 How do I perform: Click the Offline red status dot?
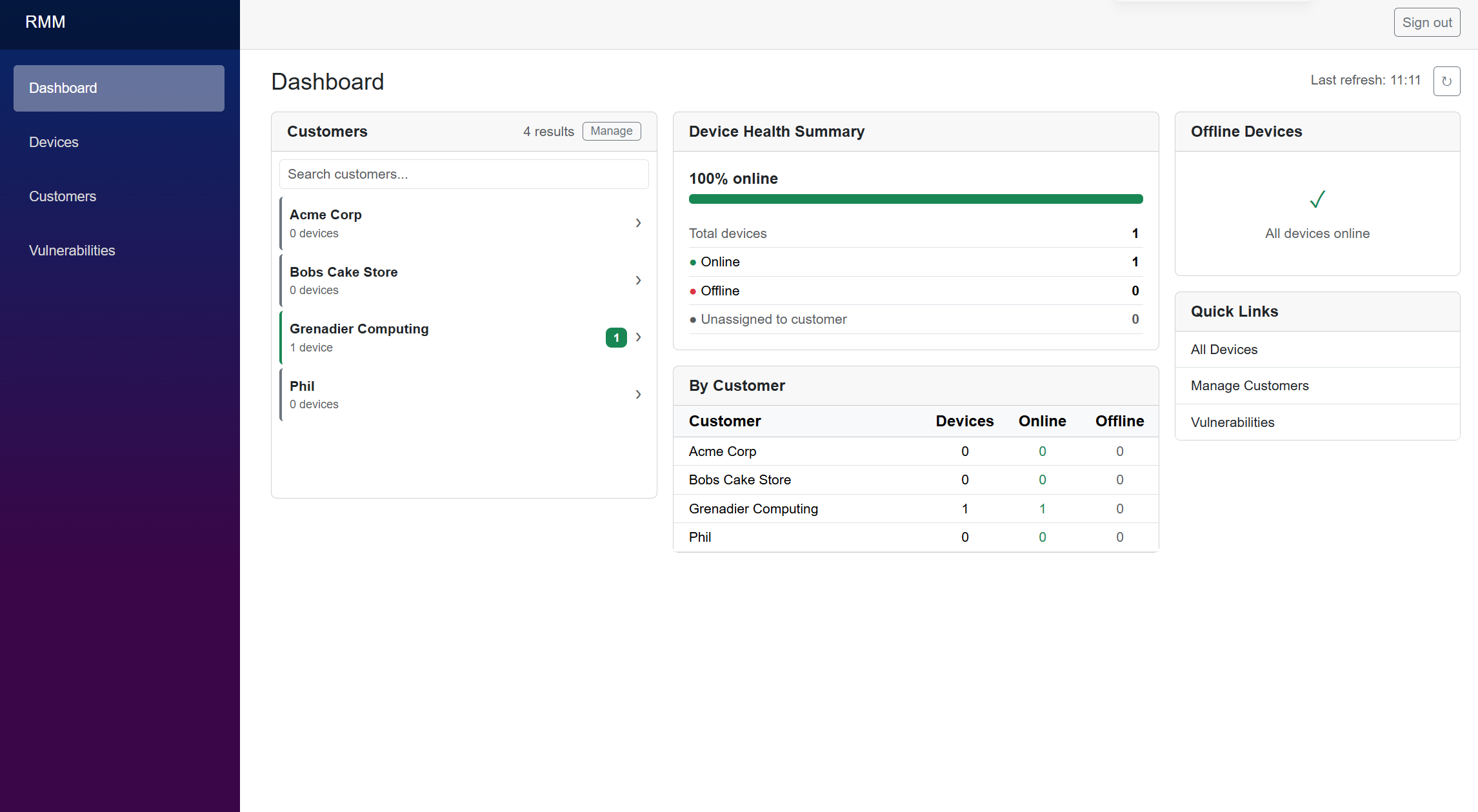[694, 291]
